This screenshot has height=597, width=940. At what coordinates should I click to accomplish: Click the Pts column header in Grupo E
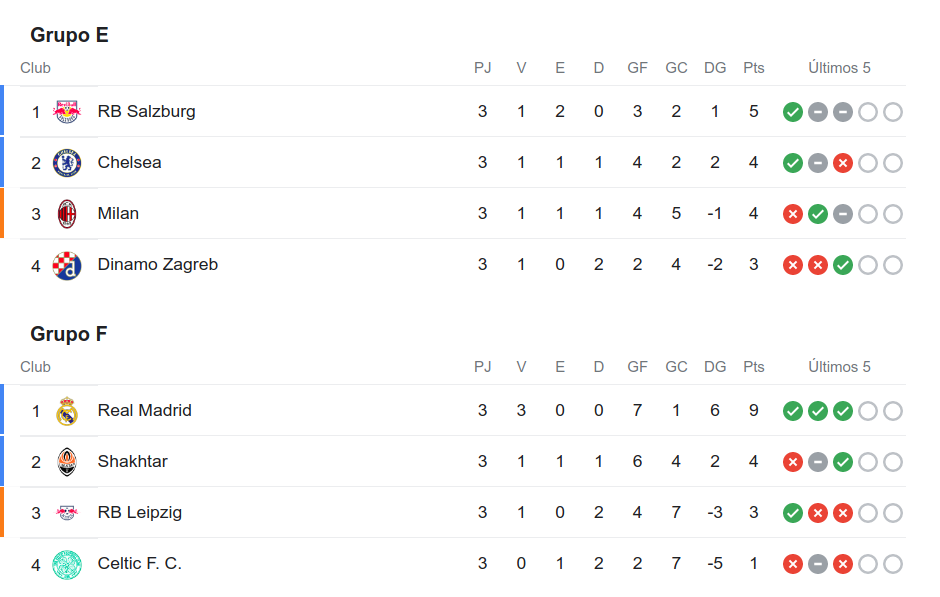[x=754, y=68]
